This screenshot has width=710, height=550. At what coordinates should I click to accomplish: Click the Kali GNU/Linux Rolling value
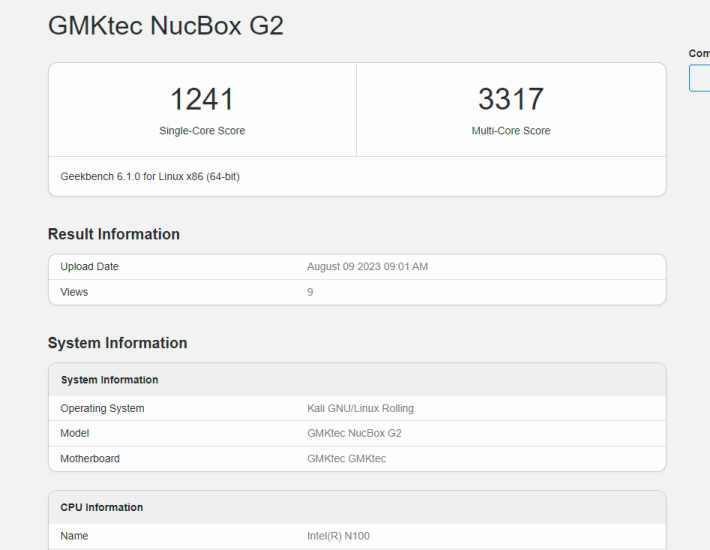pyautogui.click(x=360, y=408)
